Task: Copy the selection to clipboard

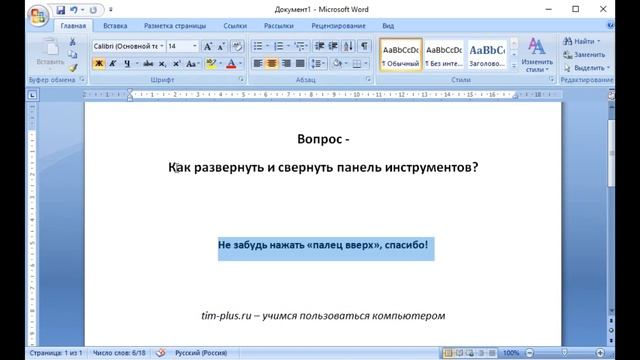Action: pos(73,54)
